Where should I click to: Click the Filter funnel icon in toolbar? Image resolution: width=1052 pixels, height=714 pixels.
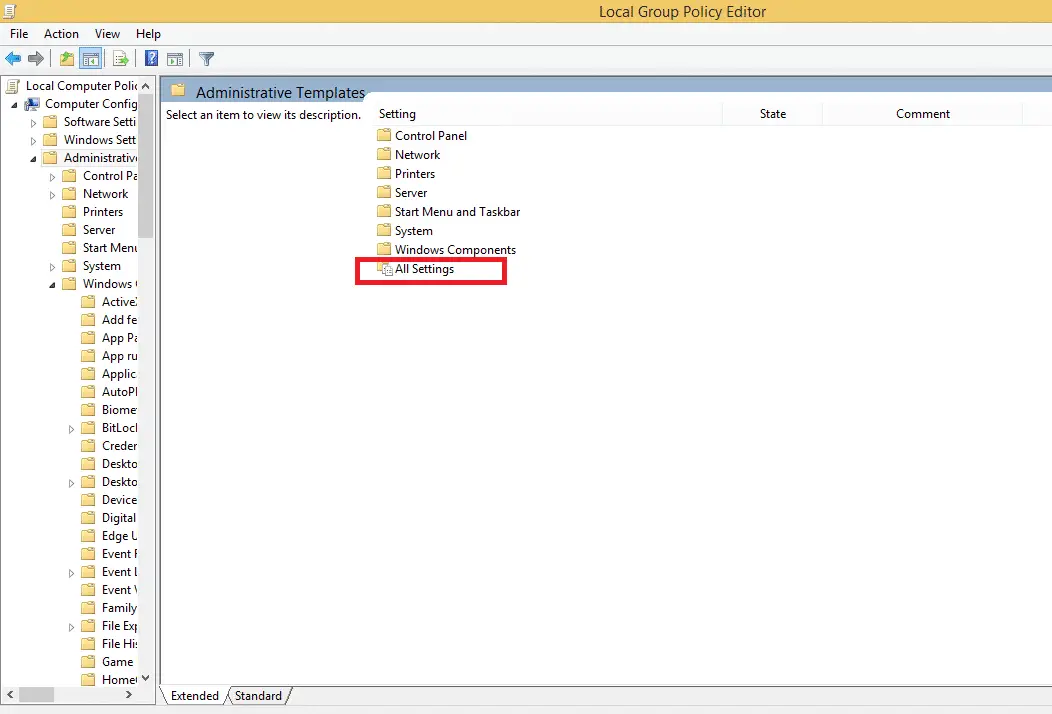(x=207, y=59)
